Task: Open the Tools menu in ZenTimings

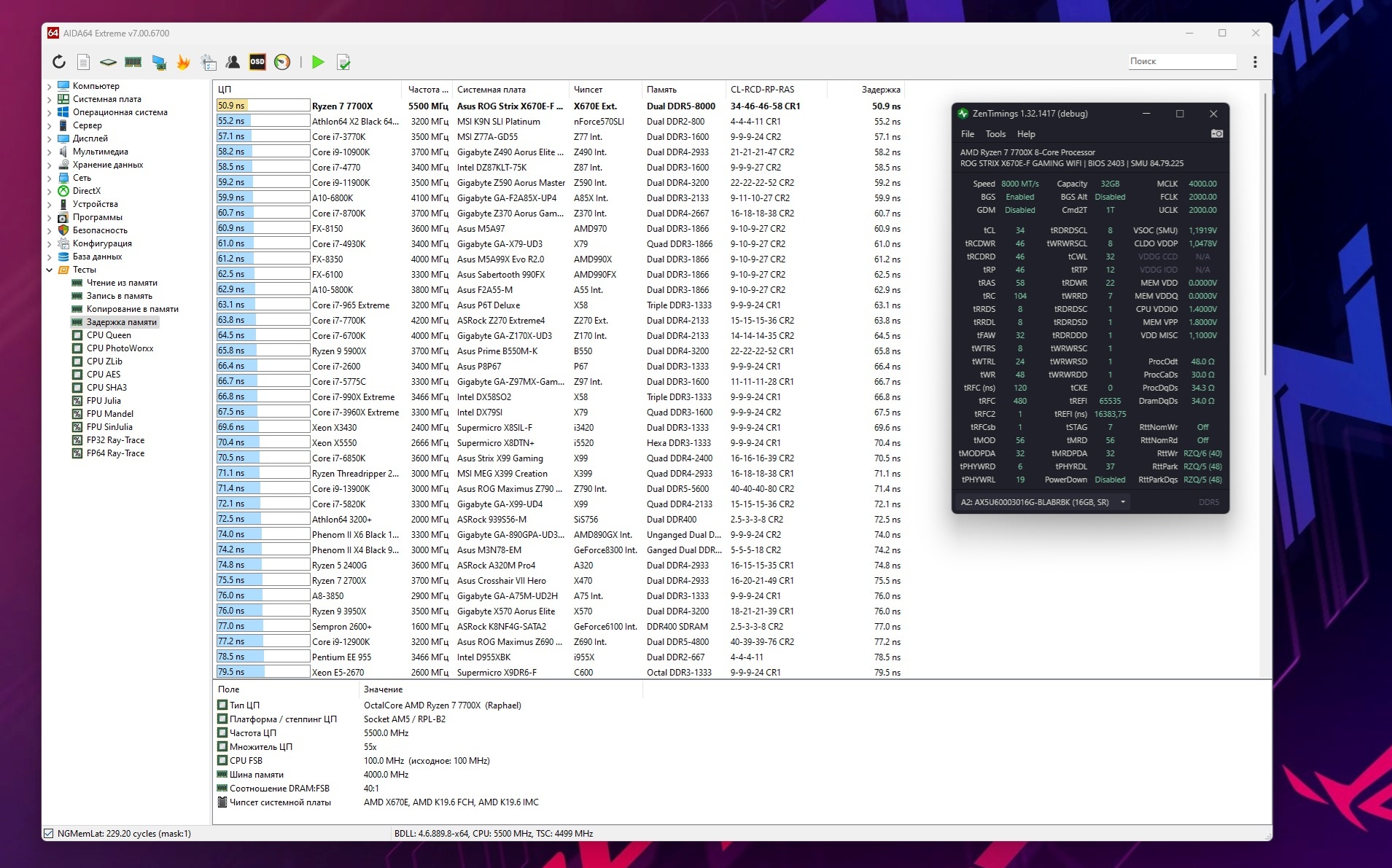Action: click(x=995, y=134)
